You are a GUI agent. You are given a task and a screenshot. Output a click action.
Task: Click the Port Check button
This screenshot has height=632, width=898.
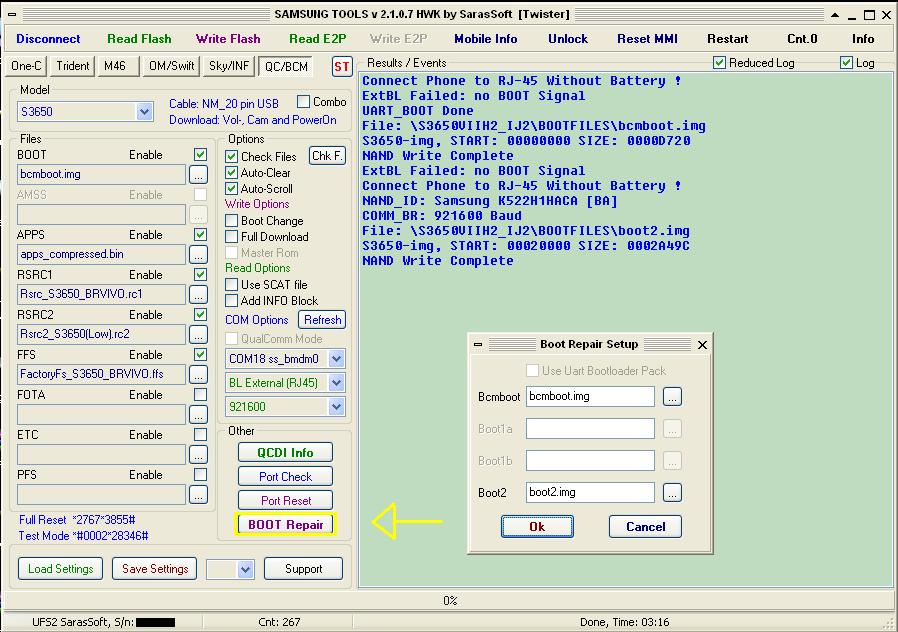point(285,476)
